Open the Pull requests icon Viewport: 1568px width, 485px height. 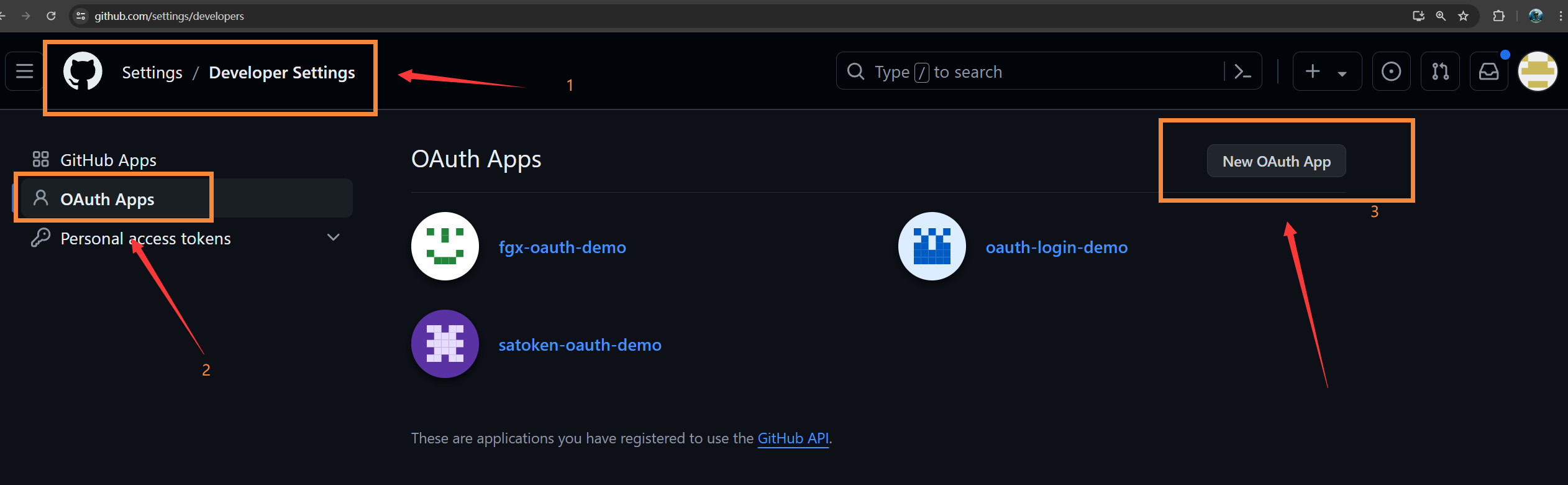1440,72
